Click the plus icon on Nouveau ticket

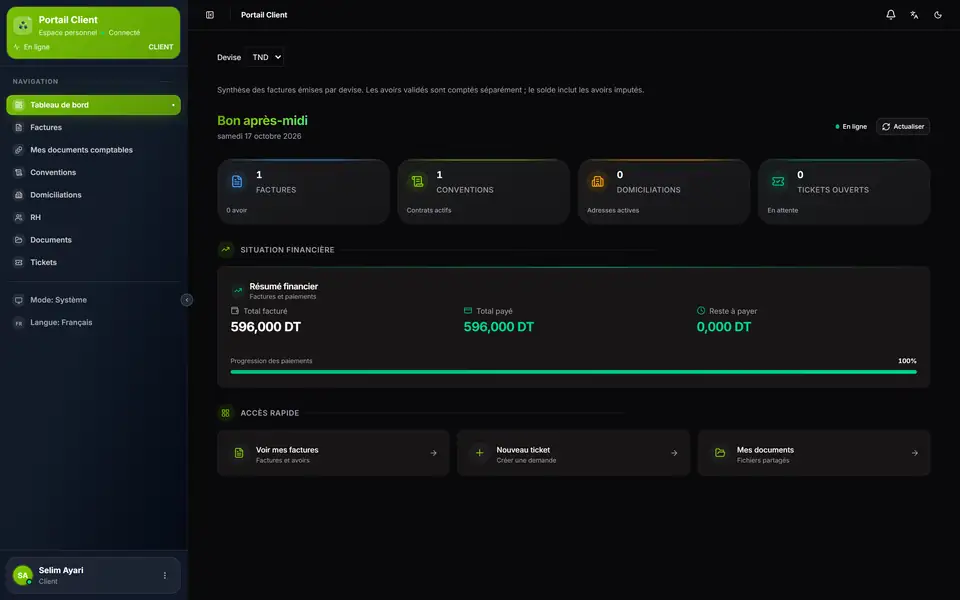click(x=479, y=453)
